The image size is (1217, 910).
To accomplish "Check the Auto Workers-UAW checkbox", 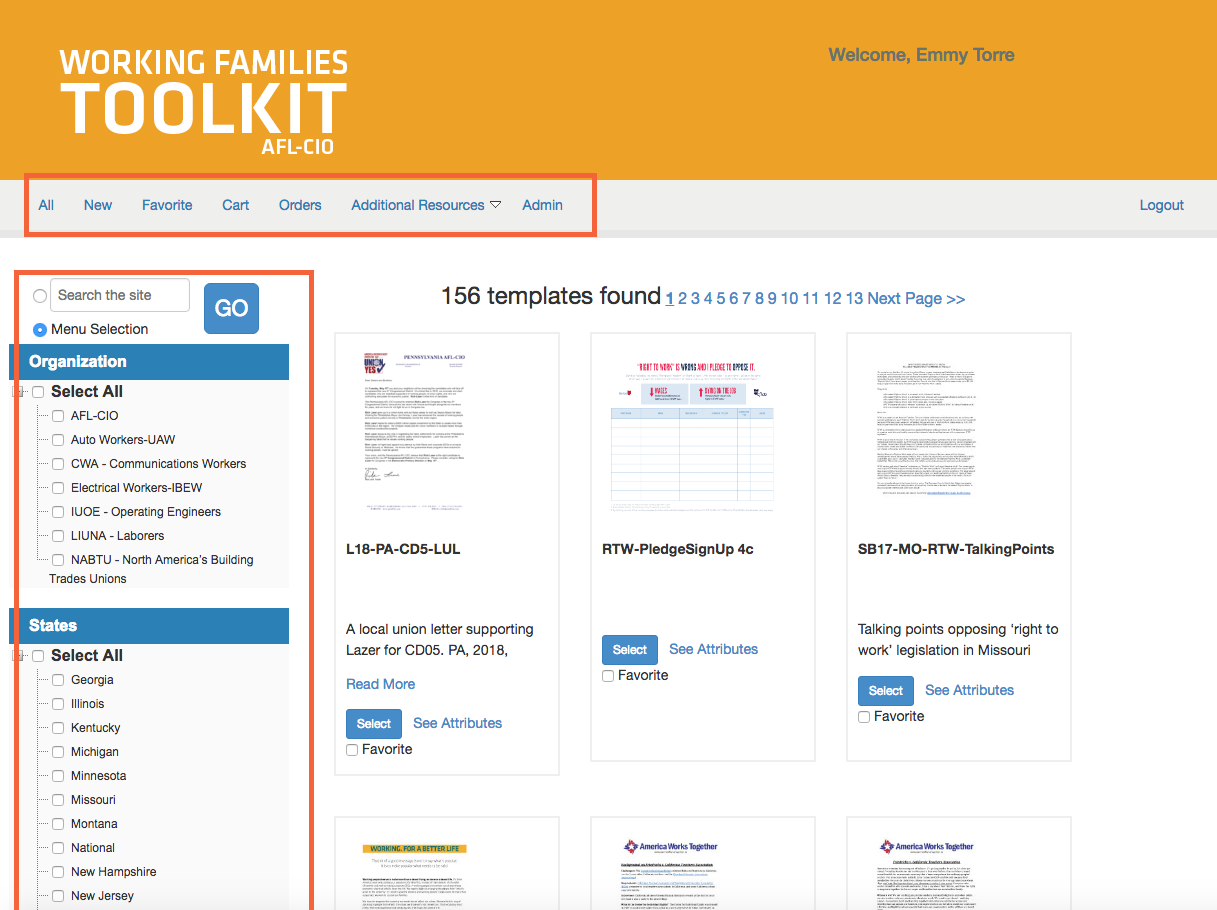I will pyautogui.click(x=58, y=440).
